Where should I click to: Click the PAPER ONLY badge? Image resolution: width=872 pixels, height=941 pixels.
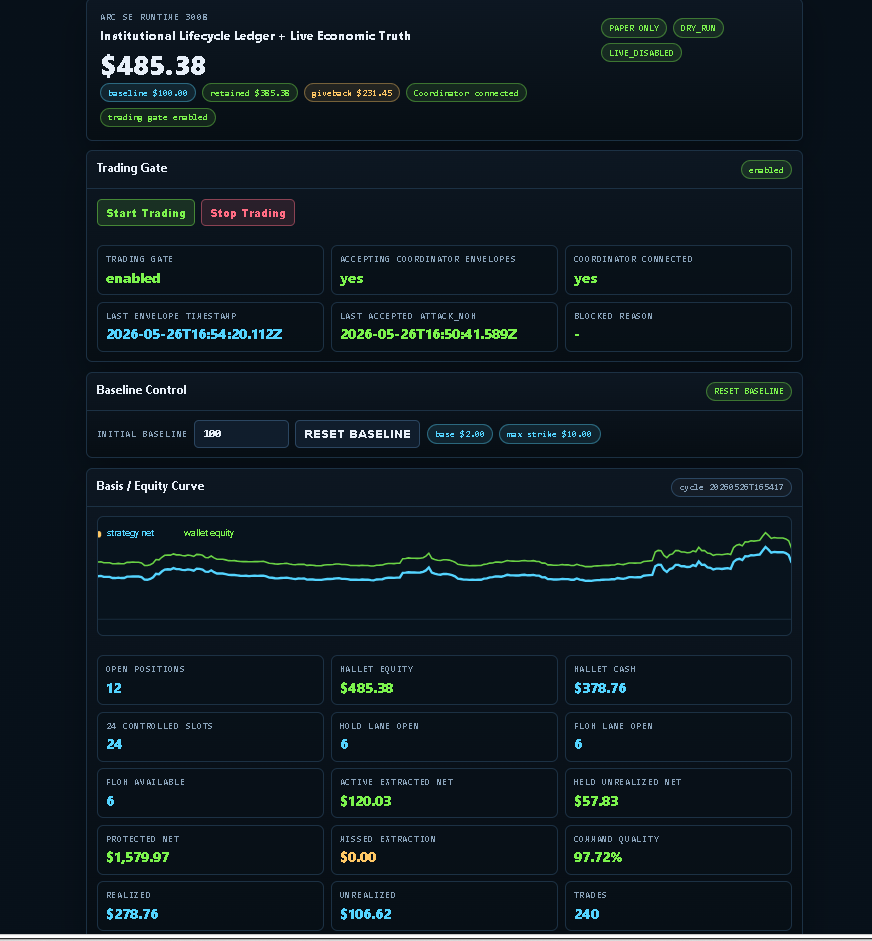tap(634, 28)
